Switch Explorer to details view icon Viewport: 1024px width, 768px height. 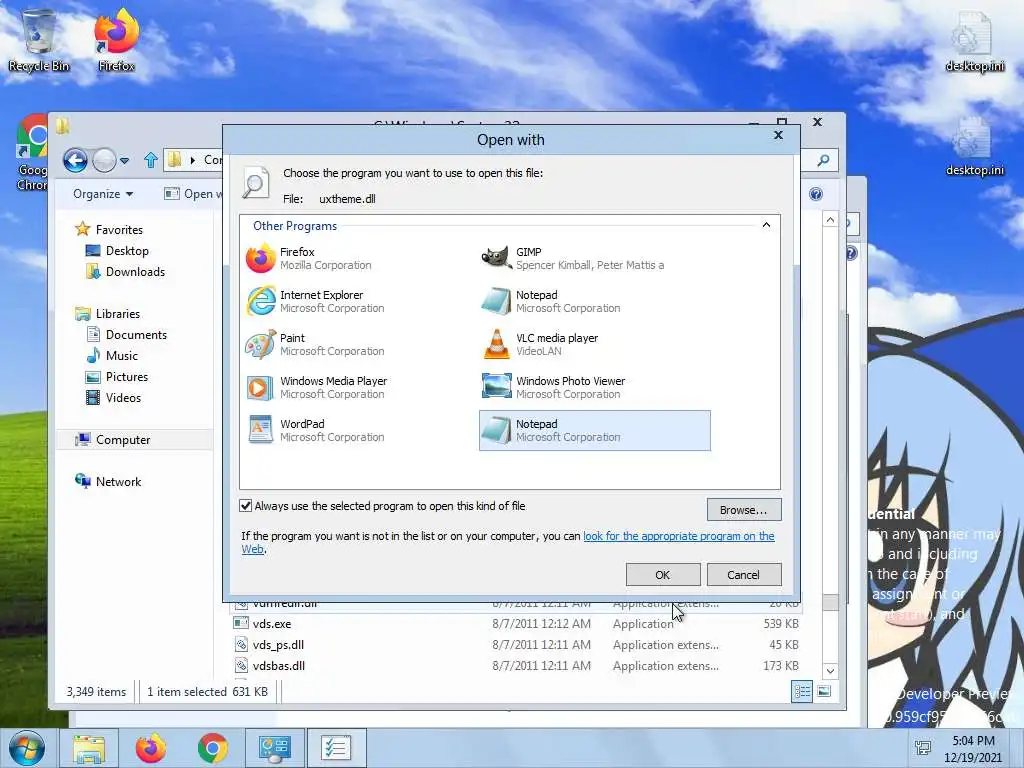[x=802, y=691]
